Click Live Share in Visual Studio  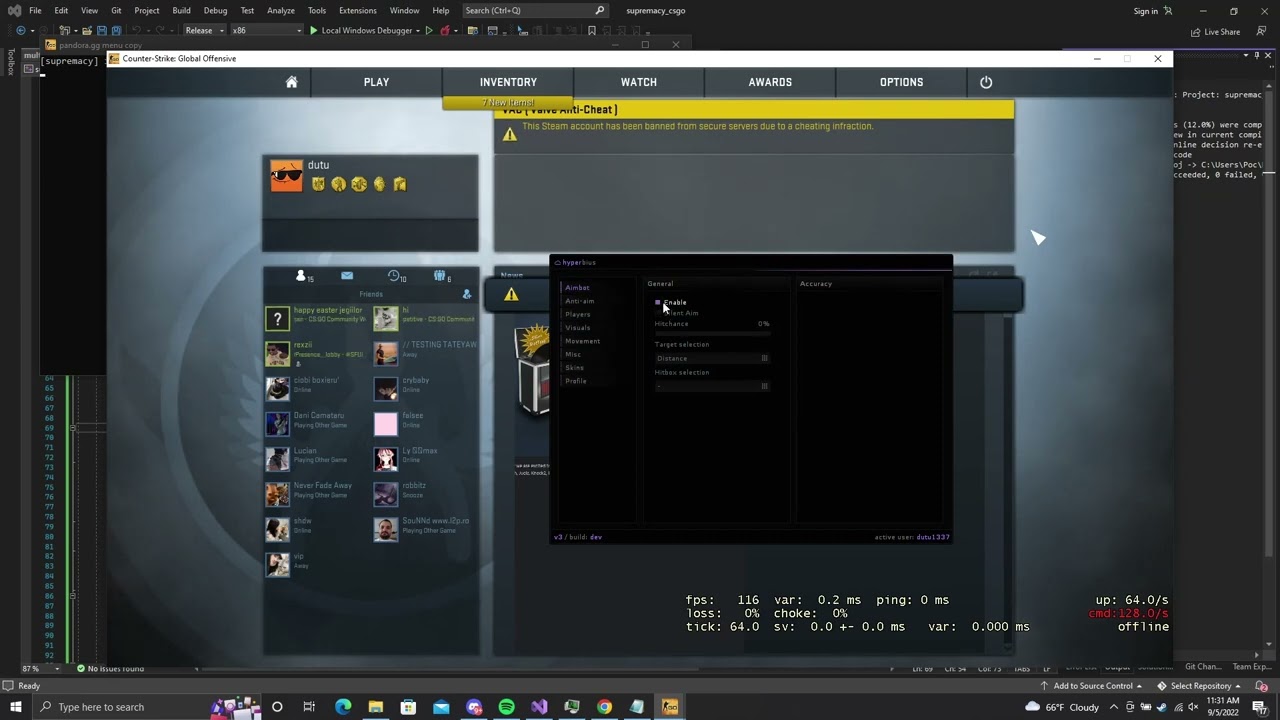pyautogui.click(x=1215, y=32)
